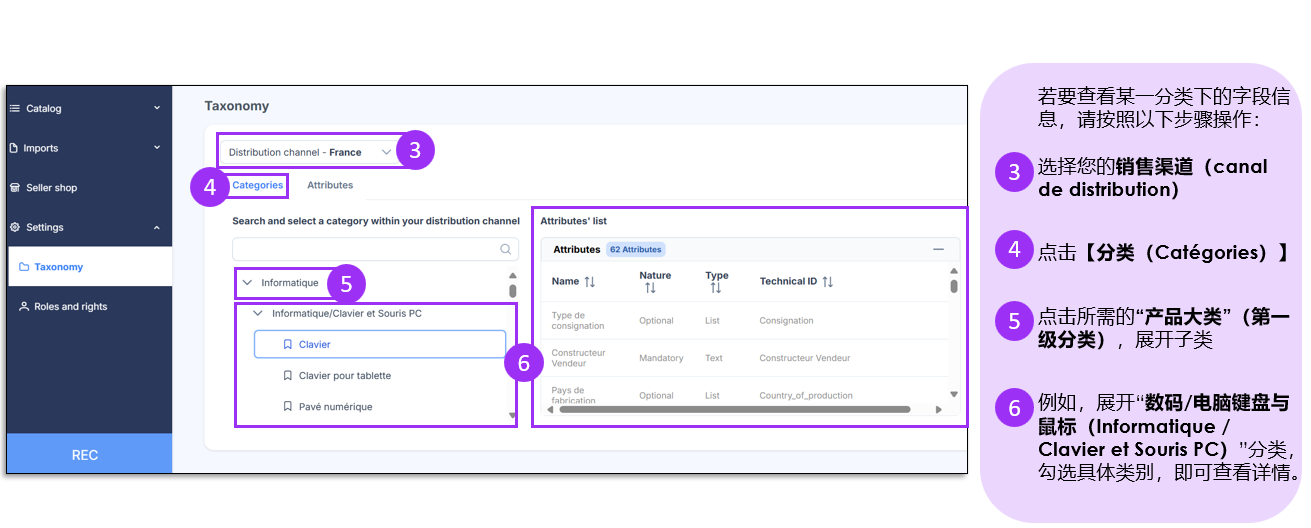
Task: Collapse the Informatique category chevron
Action: pos(248,283)
